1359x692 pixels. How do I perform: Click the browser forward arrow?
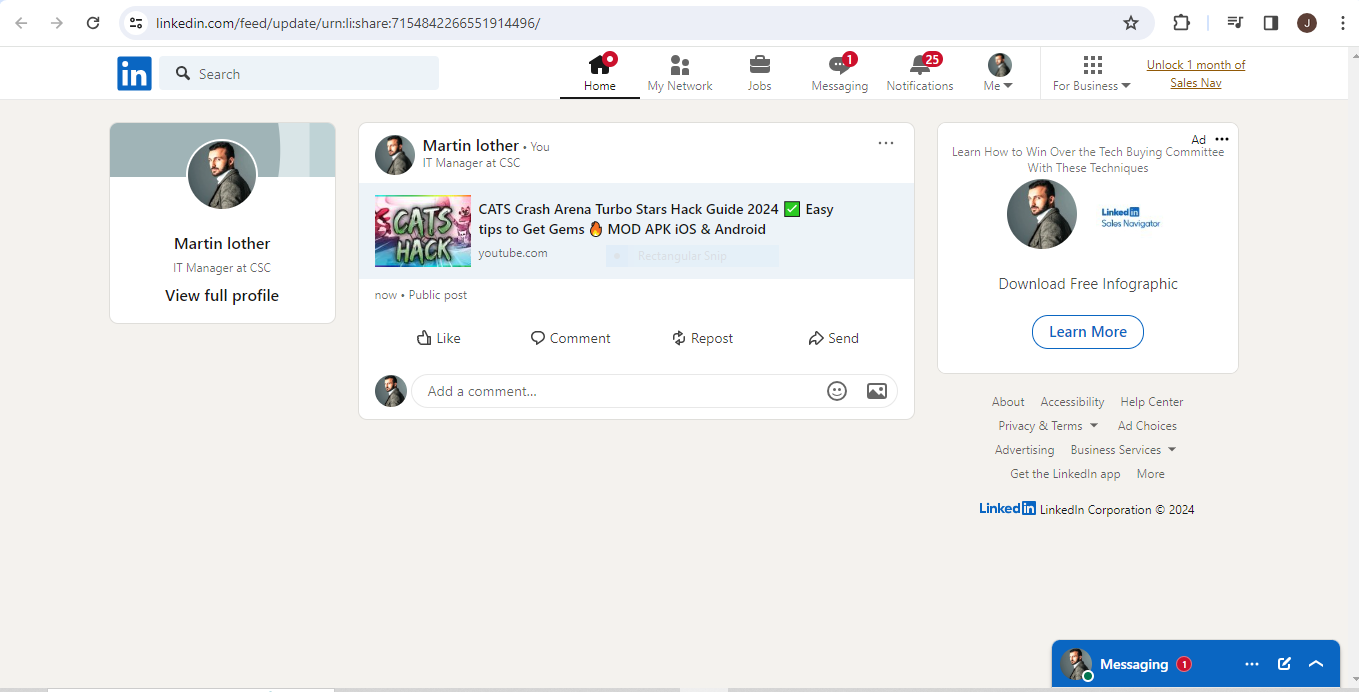coord(57,22)
